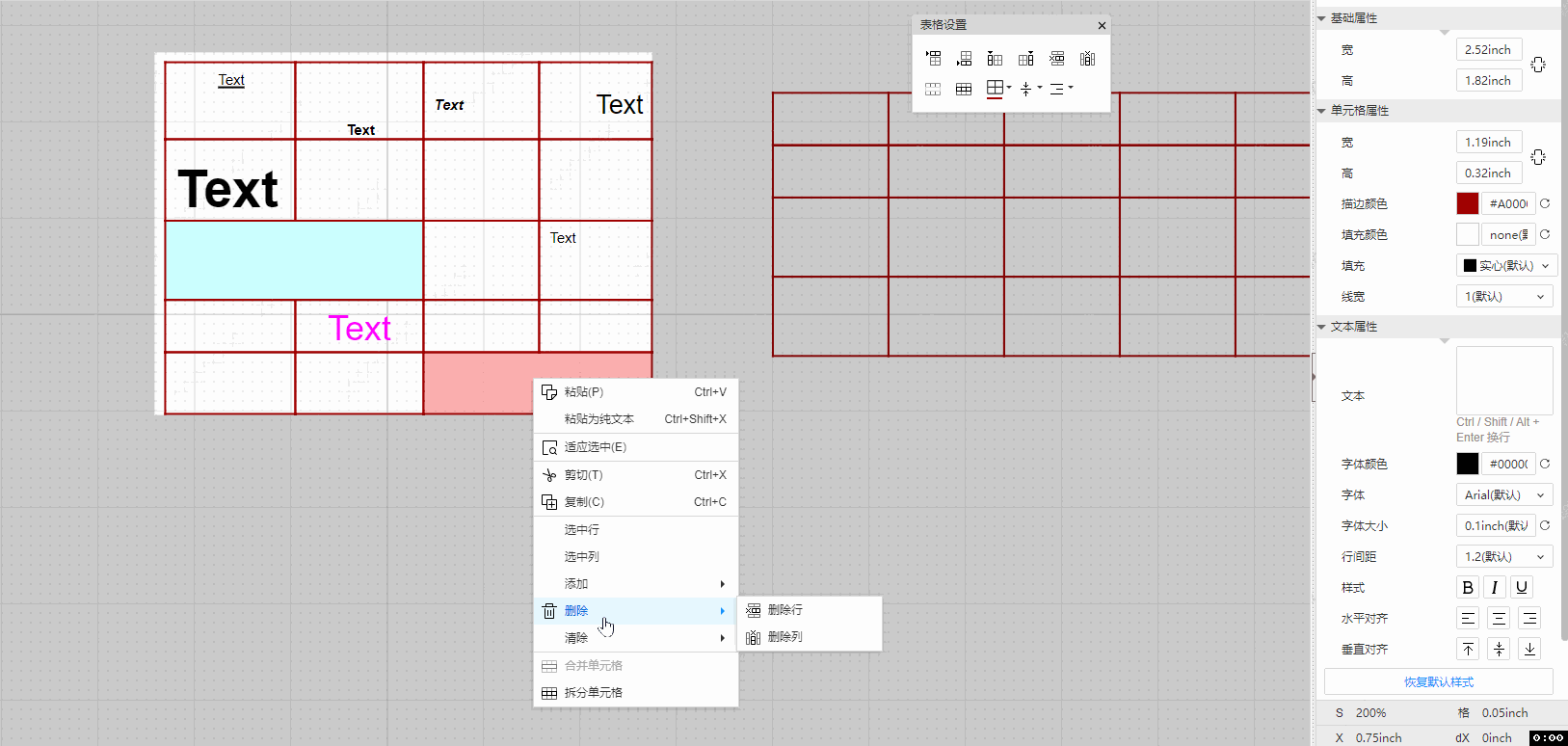Pick the 描边颜色 red swatch
Screen dimensions: 1568x746
pos(1467,203)
